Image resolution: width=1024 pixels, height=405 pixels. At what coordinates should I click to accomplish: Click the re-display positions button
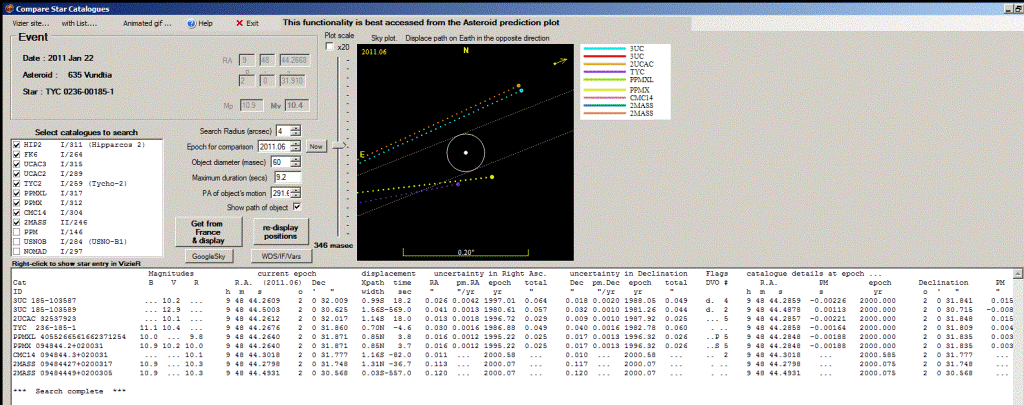point(281,231)
